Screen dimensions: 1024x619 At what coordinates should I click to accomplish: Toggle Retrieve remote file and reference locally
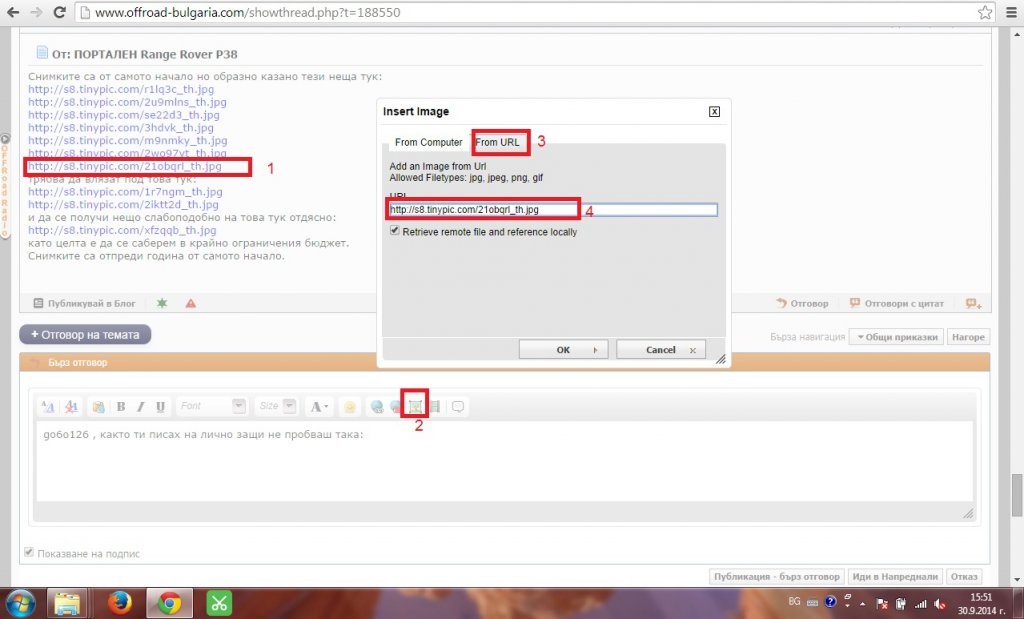tap(394, 231)
